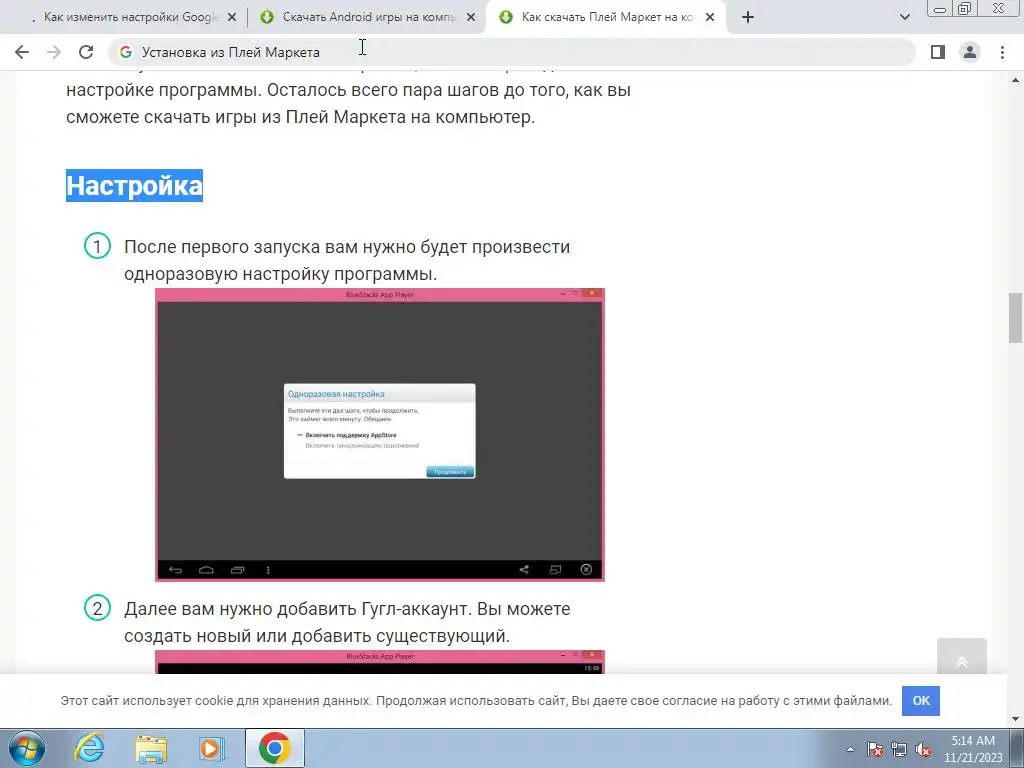
Task: Close the Play Market tab
Action: [x=710, y=18]
